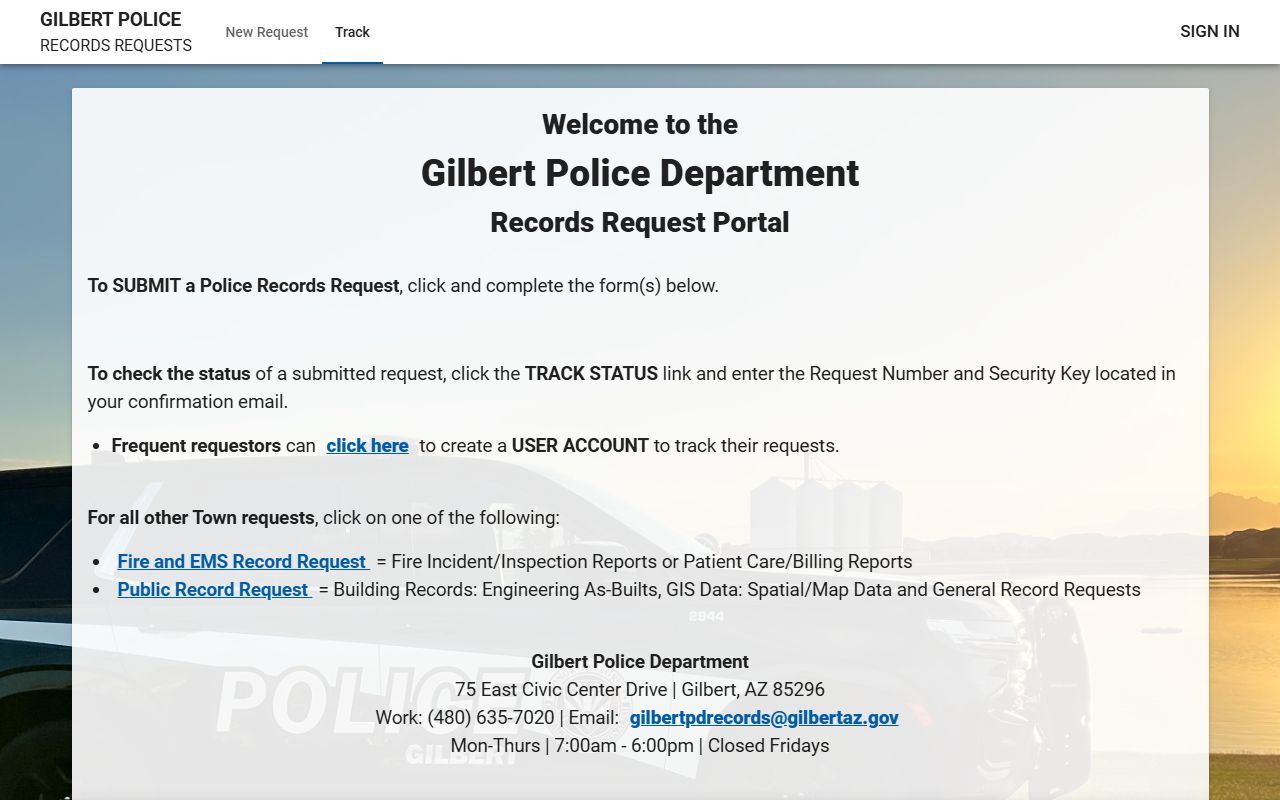Click the footer 'Gilbert Police Department' name
Screen dimensions: 1280x800
(640, 662)
